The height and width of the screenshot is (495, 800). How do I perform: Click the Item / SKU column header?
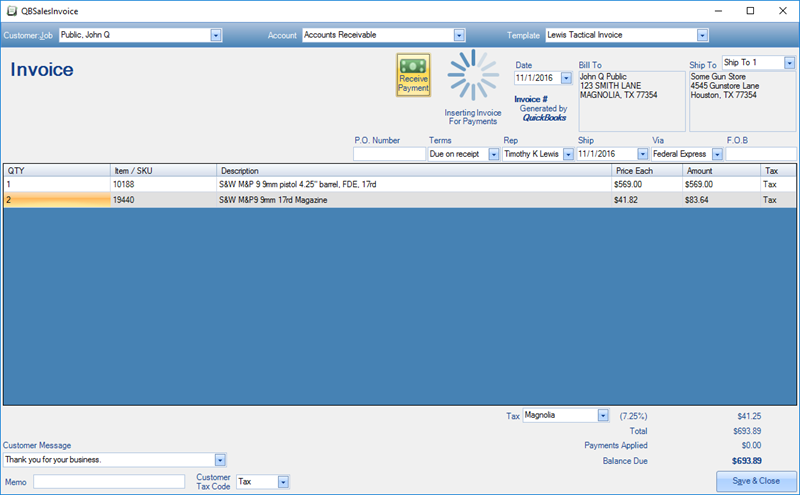pyautogui.click(x=163, y=170)
